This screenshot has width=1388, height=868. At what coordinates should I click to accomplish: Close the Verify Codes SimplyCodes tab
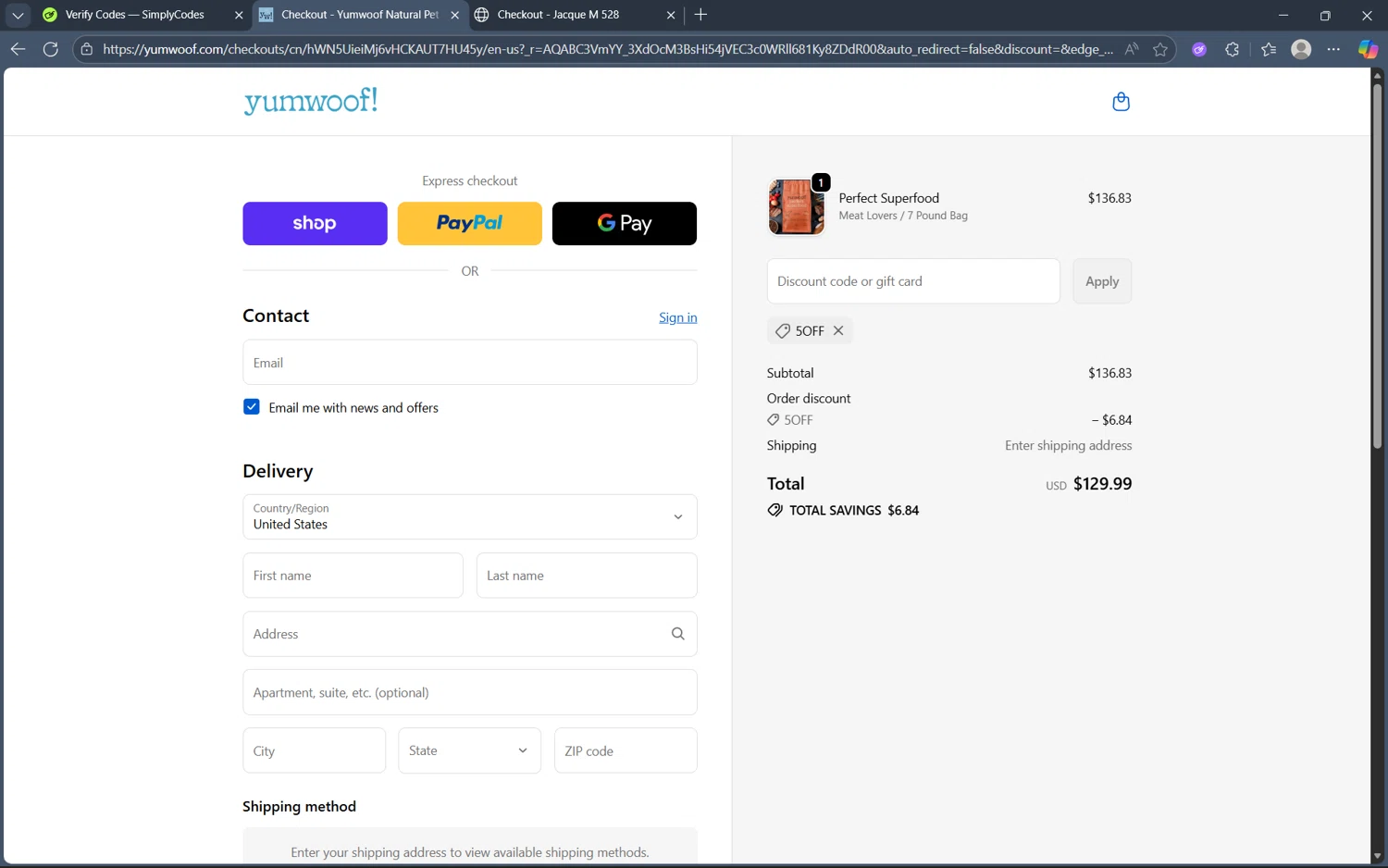239,15
